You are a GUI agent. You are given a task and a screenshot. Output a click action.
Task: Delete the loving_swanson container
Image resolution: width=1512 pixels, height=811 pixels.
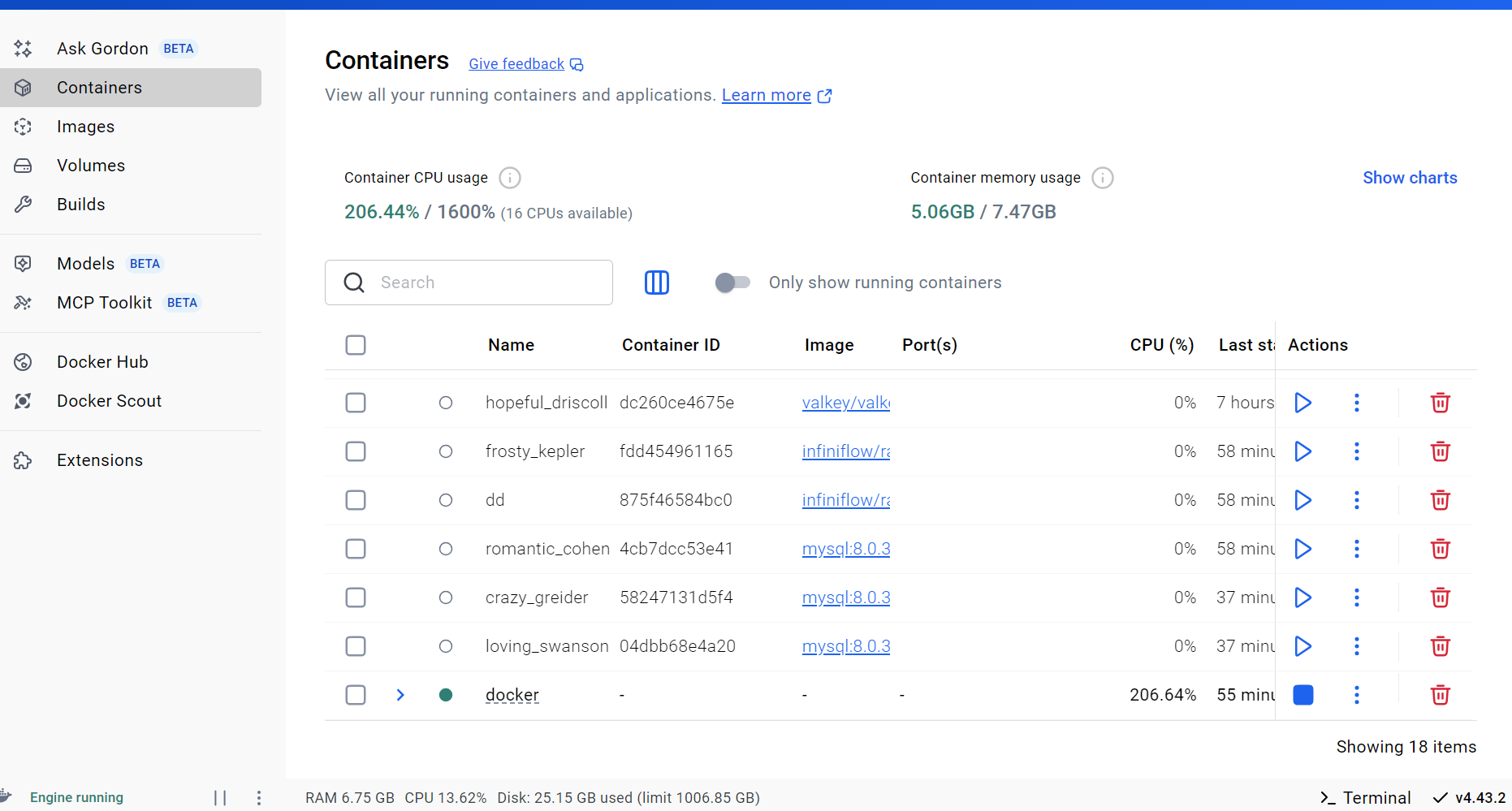(x=1440, y=646)
